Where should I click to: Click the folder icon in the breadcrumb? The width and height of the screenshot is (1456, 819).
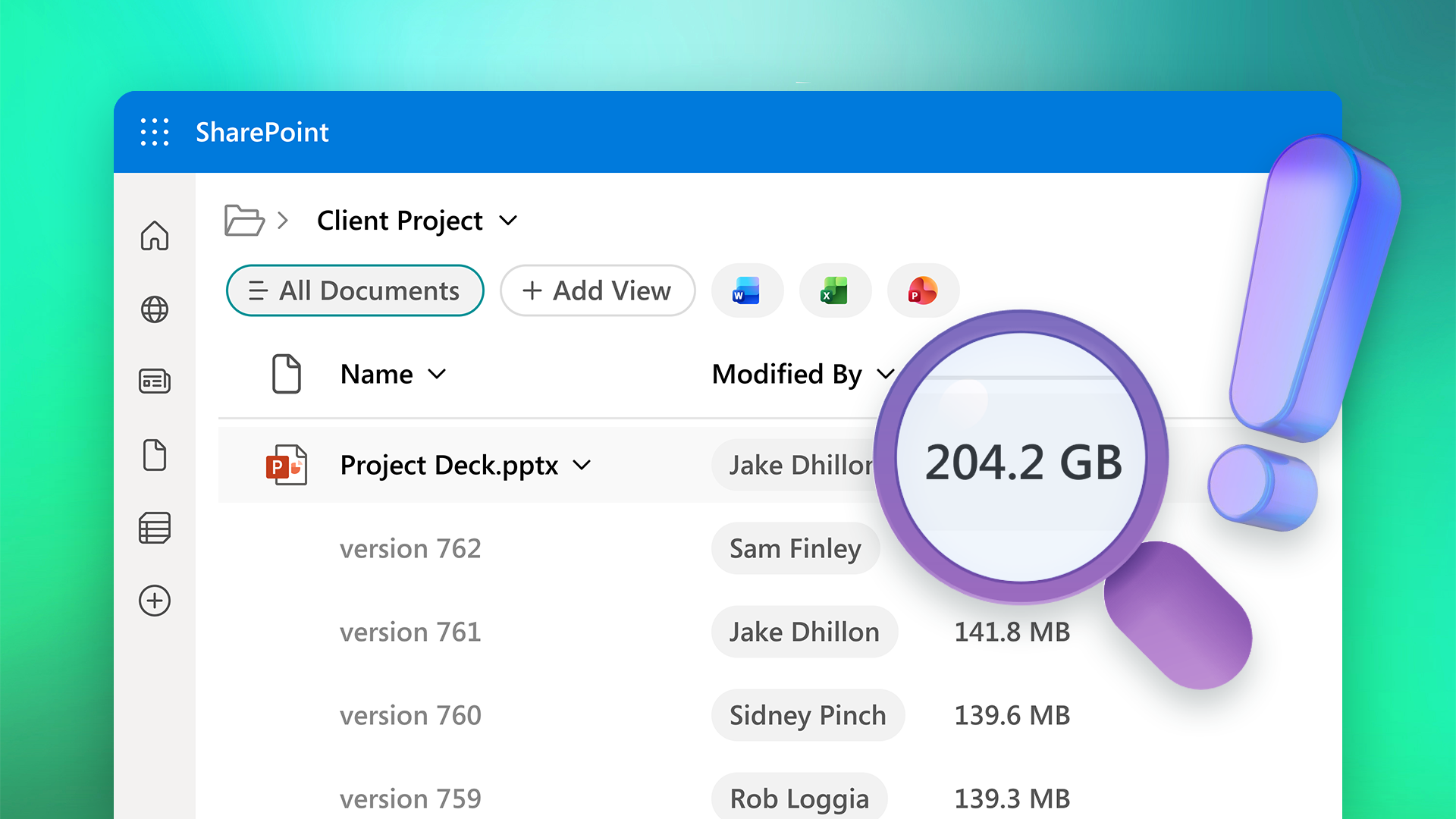pyautogui.click(x=243, y=221)
